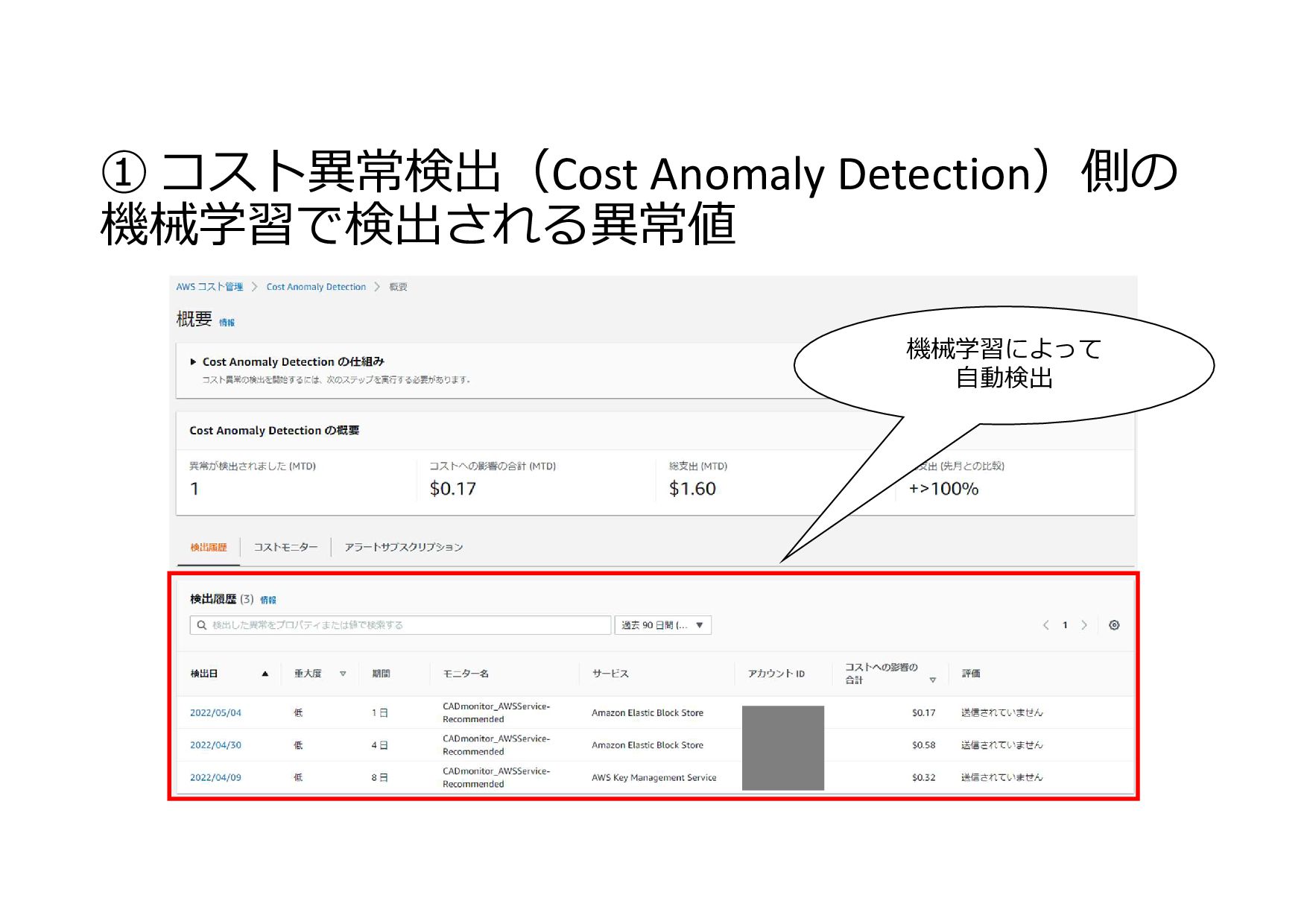
Task: Click AWS Key Management Service cell
Action: (x=653, y=777)
